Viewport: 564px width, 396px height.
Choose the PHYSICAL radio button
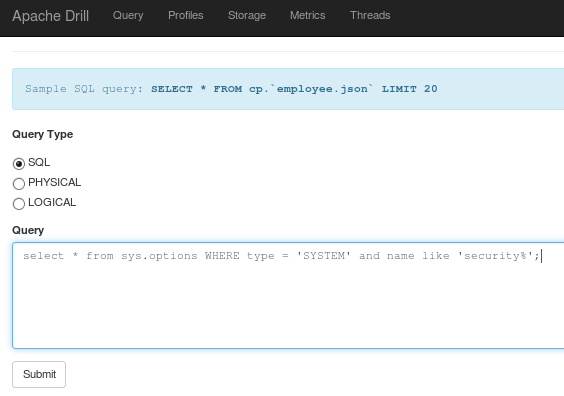[19, 184]
